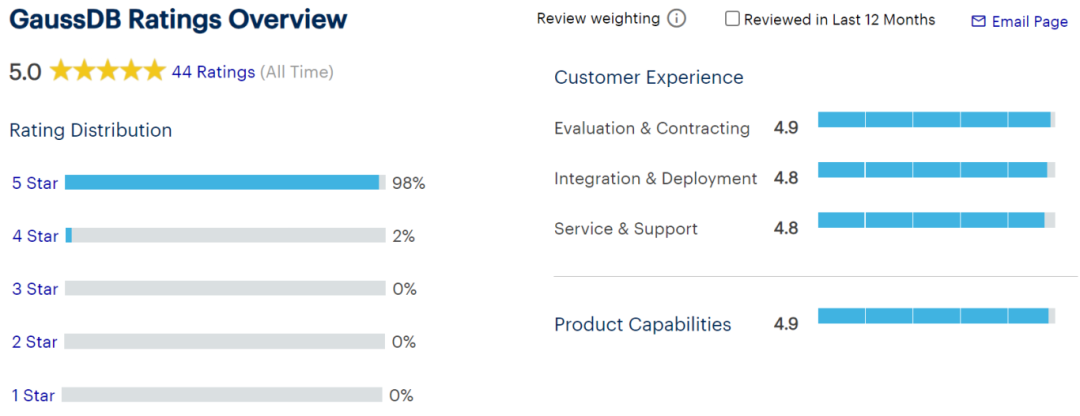Click the Review weighting label
Viewport: 1080px width, 416px height.
click(x=598, y=19)
